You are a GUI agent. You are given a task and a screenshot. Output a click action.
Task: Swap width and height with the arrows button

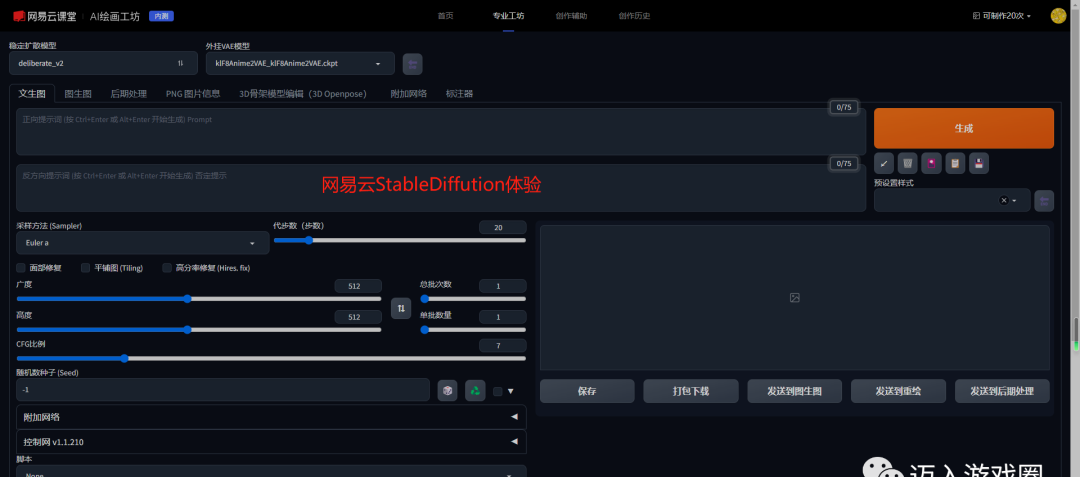pos(401,308)
